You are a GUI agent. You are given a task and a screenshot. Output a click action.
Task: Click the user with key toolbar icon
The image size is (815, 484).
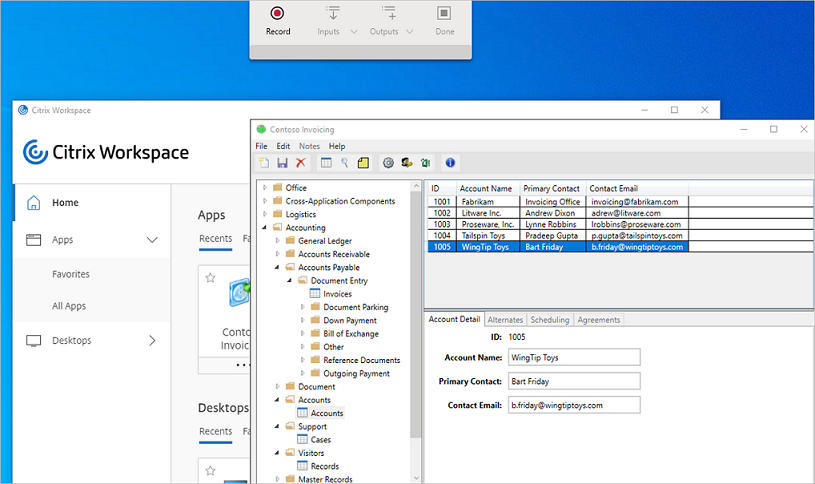406,163
